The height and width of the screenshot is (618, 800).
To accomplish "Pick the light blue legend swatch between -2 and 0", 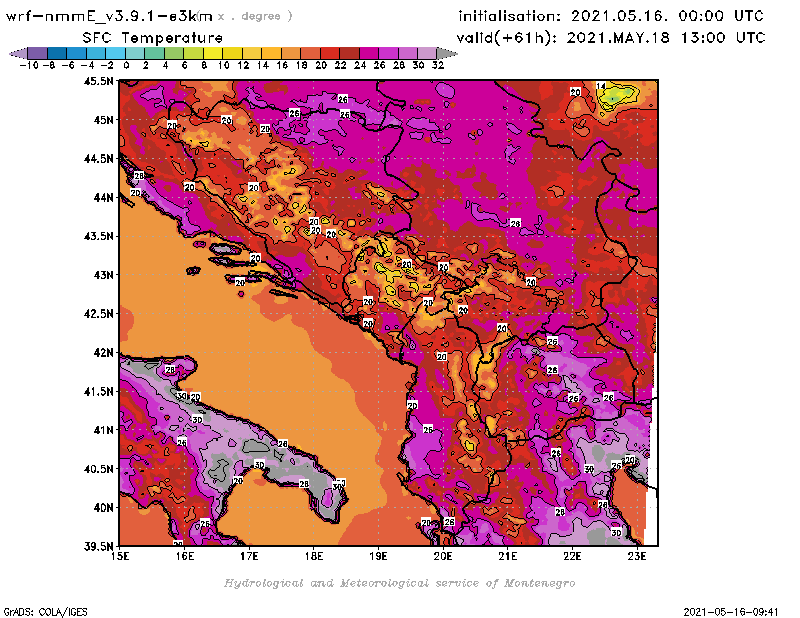I will pyautogui.click(x=115, y=53).
